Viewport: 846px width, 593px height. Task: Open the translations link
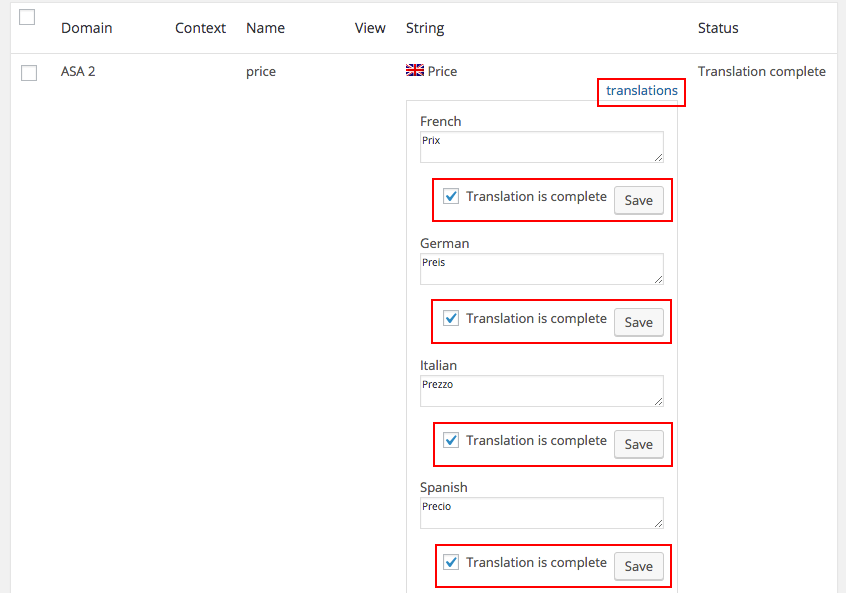(x=641, y=91)
